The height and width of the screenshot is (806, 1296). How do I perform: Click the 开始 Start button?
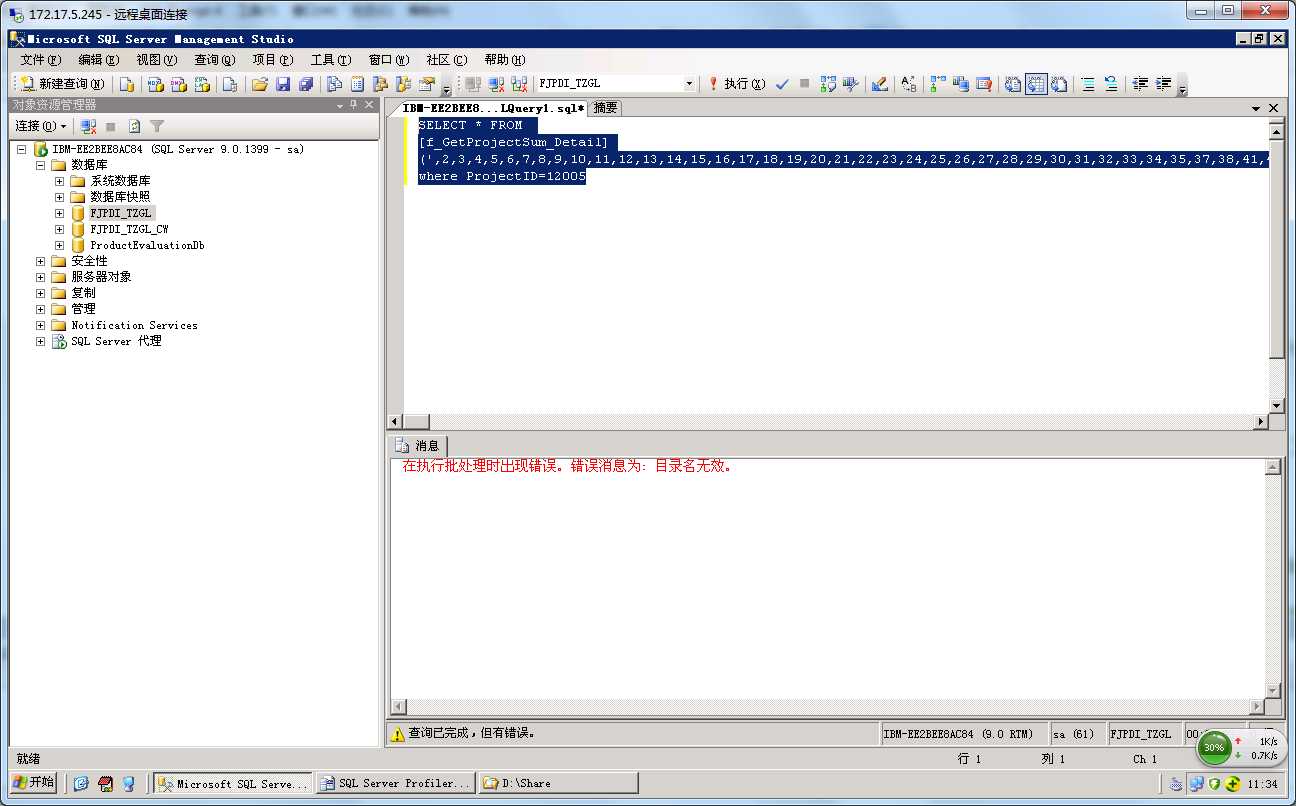point(34,783)
